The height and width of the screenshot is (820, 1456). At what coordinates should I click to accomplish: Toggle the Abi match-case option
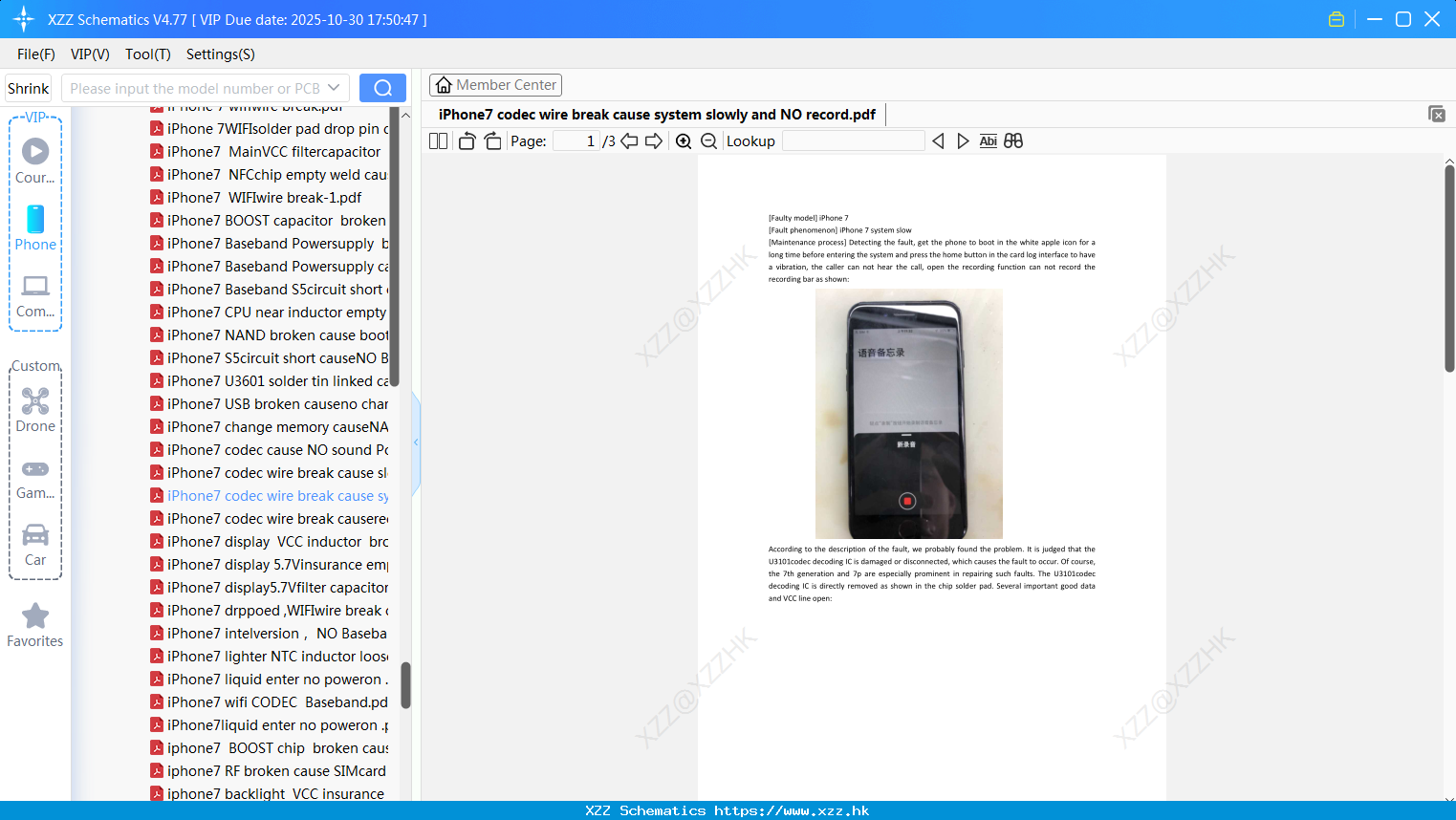[989, 141]
